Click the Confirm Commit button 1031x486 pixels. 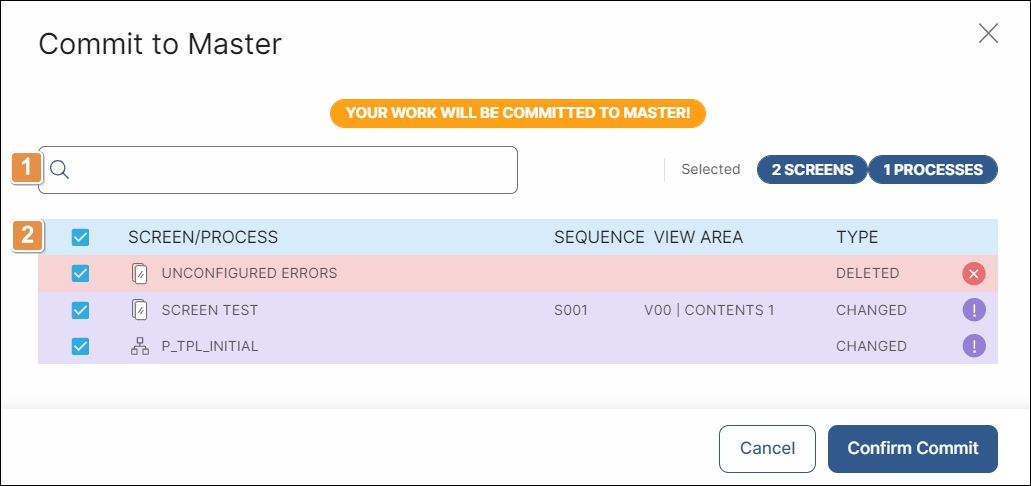(x=913, y=449)
